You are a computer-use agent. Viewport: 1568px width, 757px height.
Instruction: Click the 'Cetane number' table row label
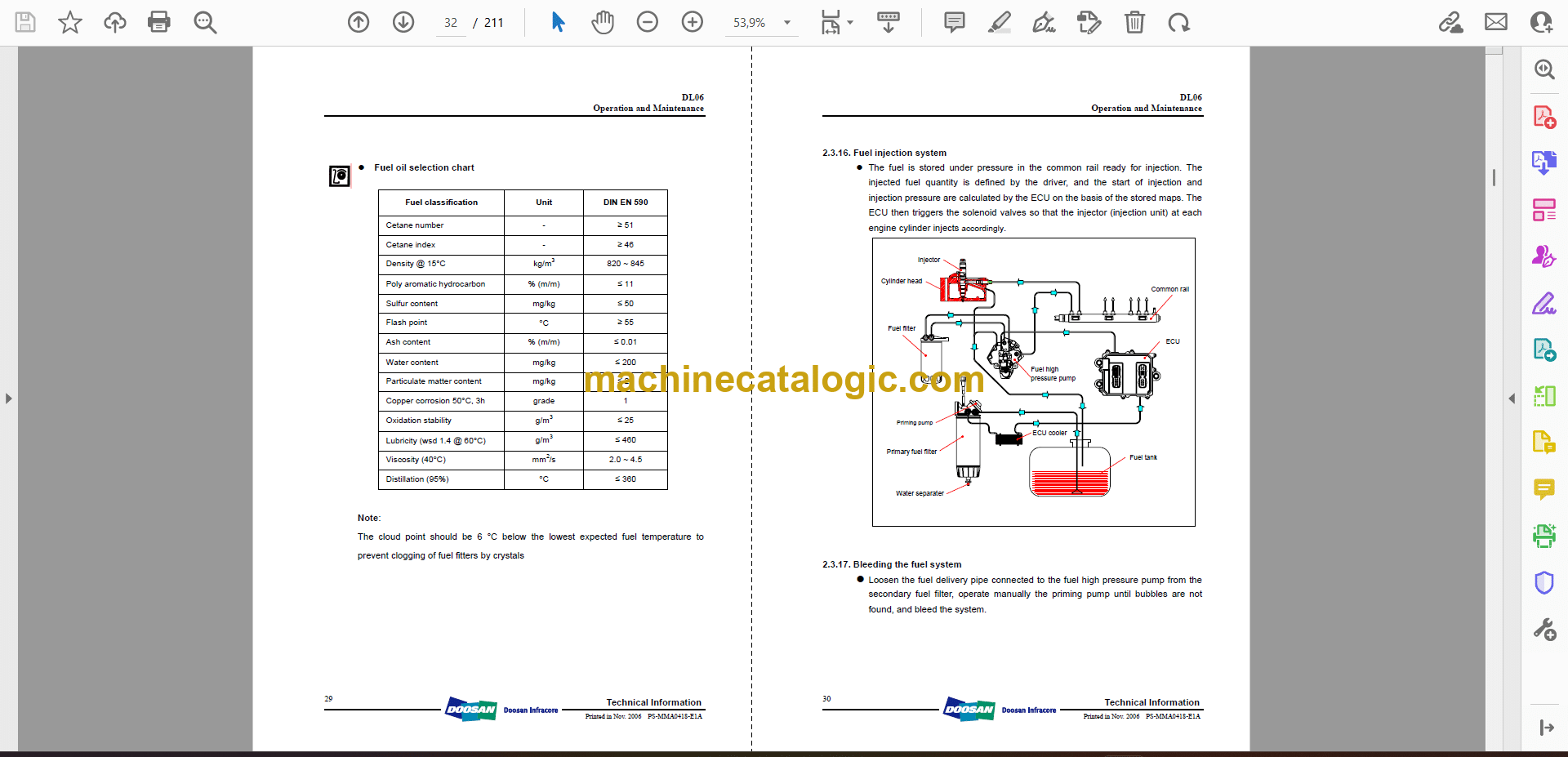[x=415, y=225]
